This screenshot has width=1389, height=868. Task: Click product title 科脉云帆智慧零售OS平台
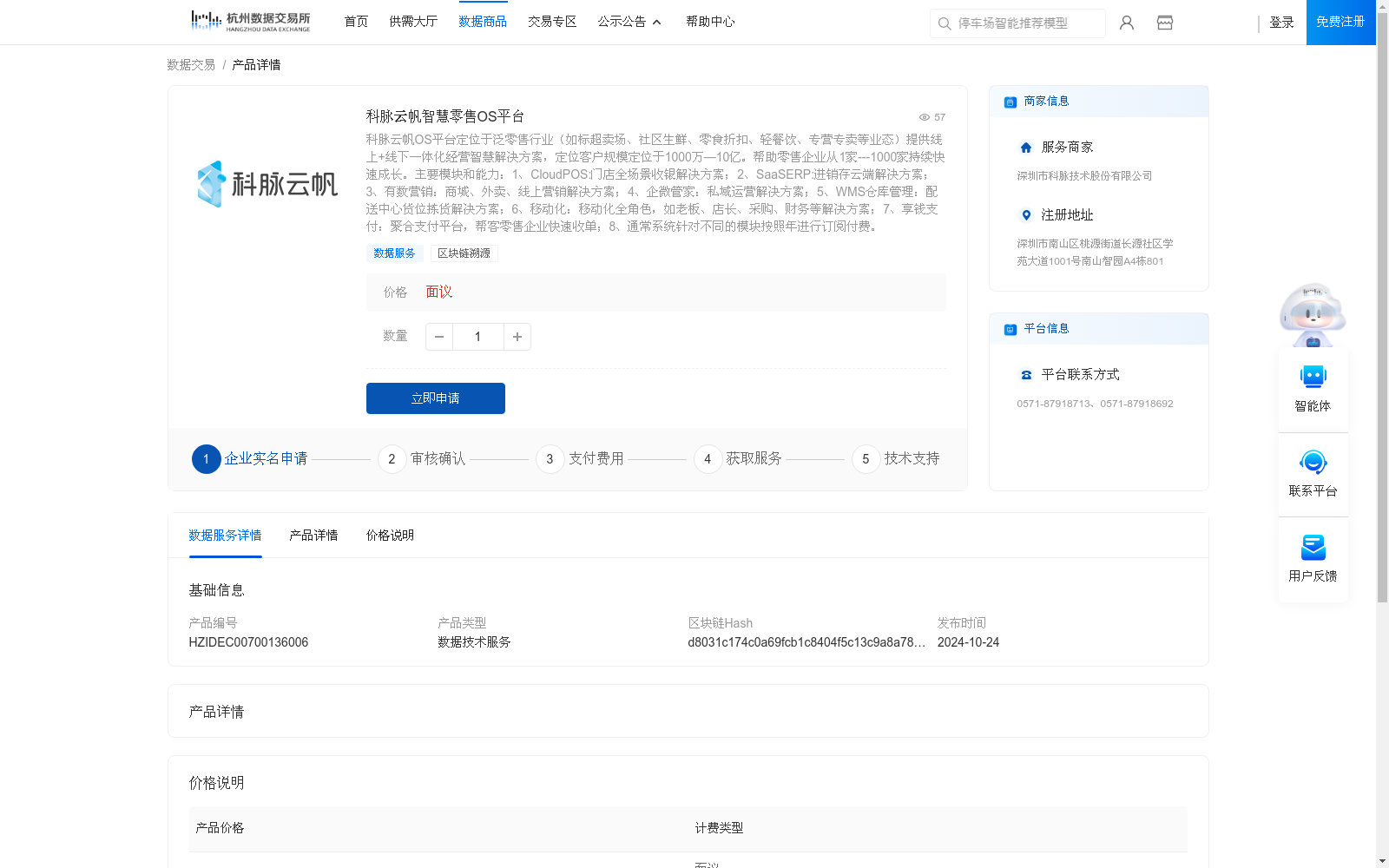point(445,116)
